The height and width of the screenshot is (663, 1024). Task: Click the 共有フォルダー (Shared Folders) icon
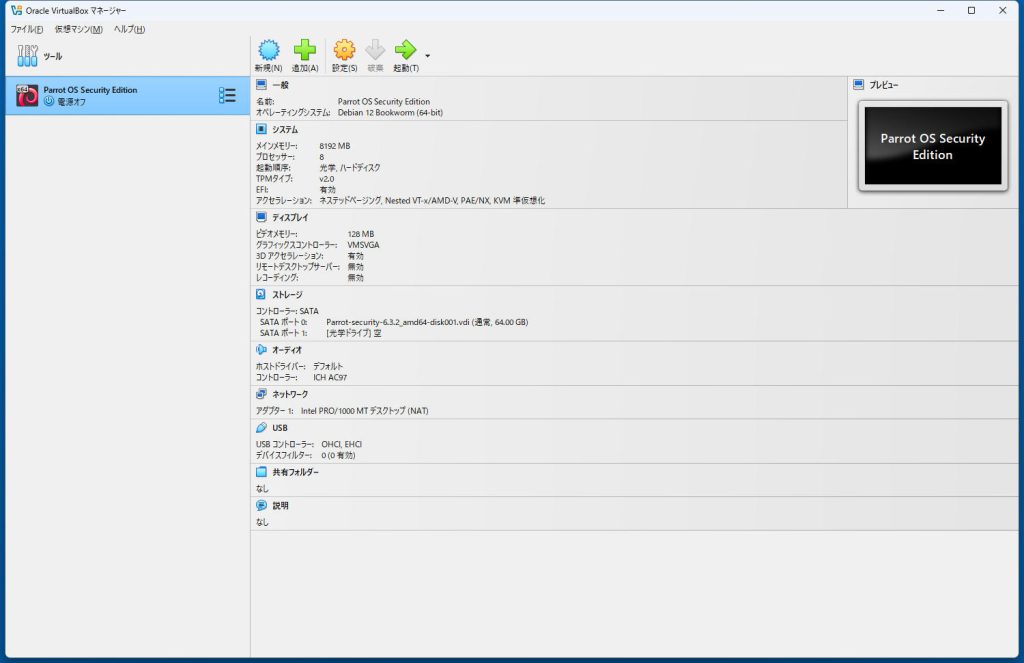point(261,472)
